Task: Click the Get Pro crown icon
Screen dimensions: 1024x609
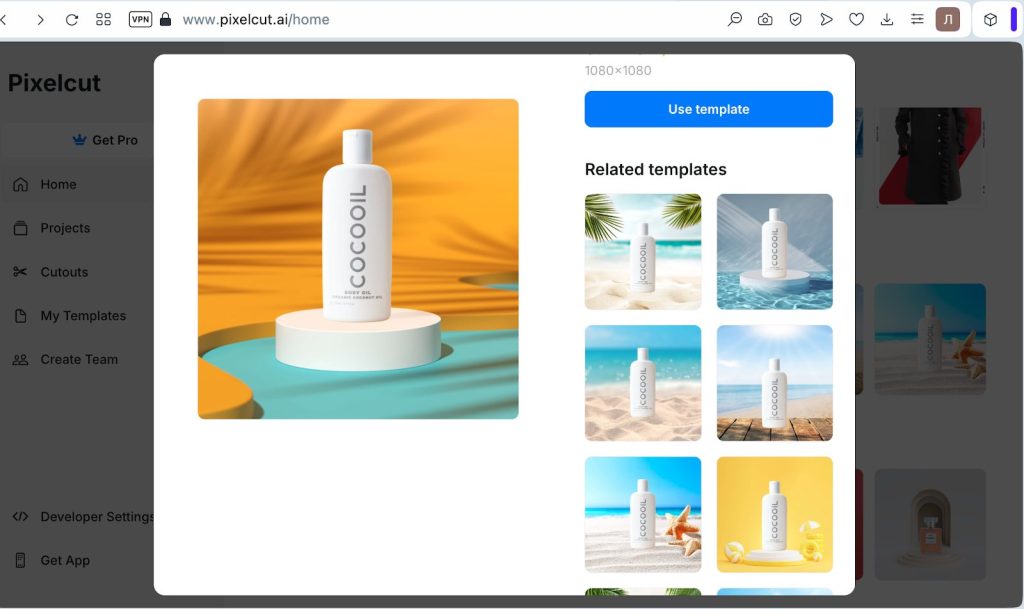Action: coord(79,140)
